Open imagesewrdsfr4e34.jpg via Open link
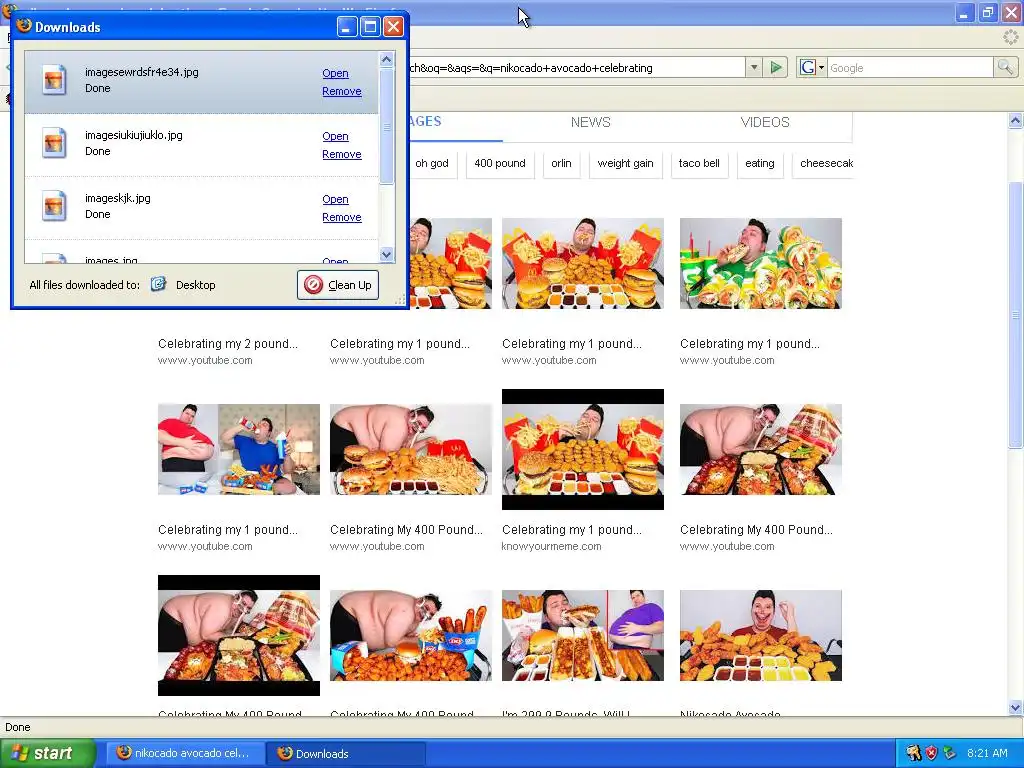1024x768 pixels. [335, 73]
